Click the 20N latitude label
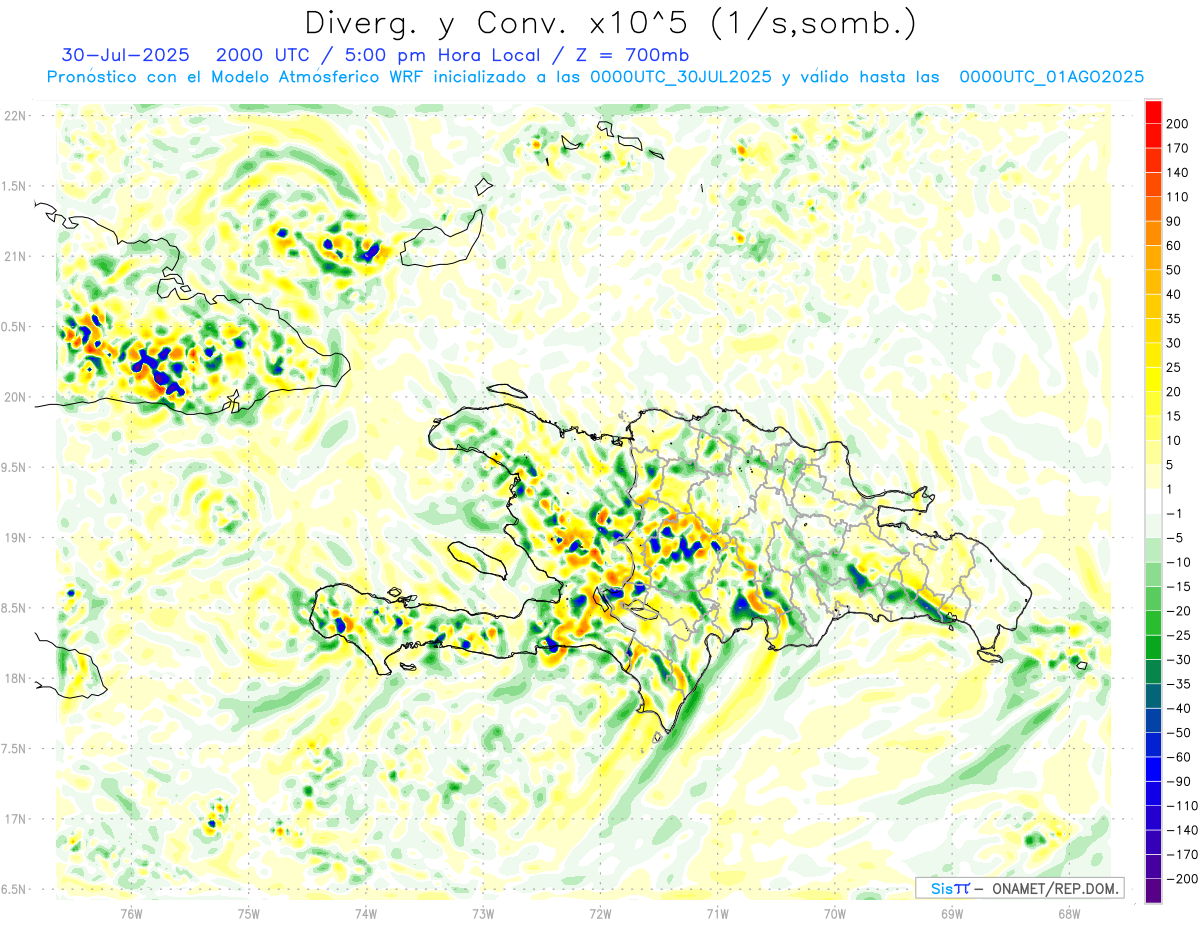 click(x=14, y=397)
